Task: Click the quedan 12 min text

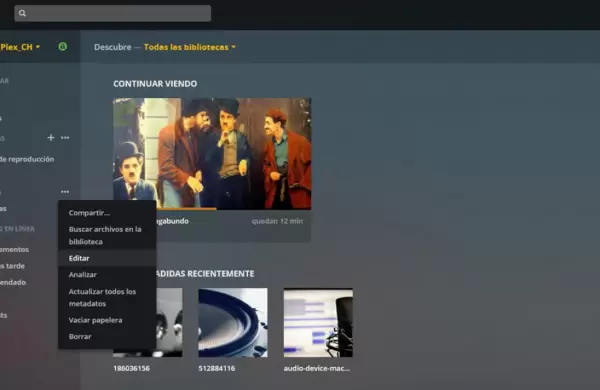Action: click(x=277, y=221)
